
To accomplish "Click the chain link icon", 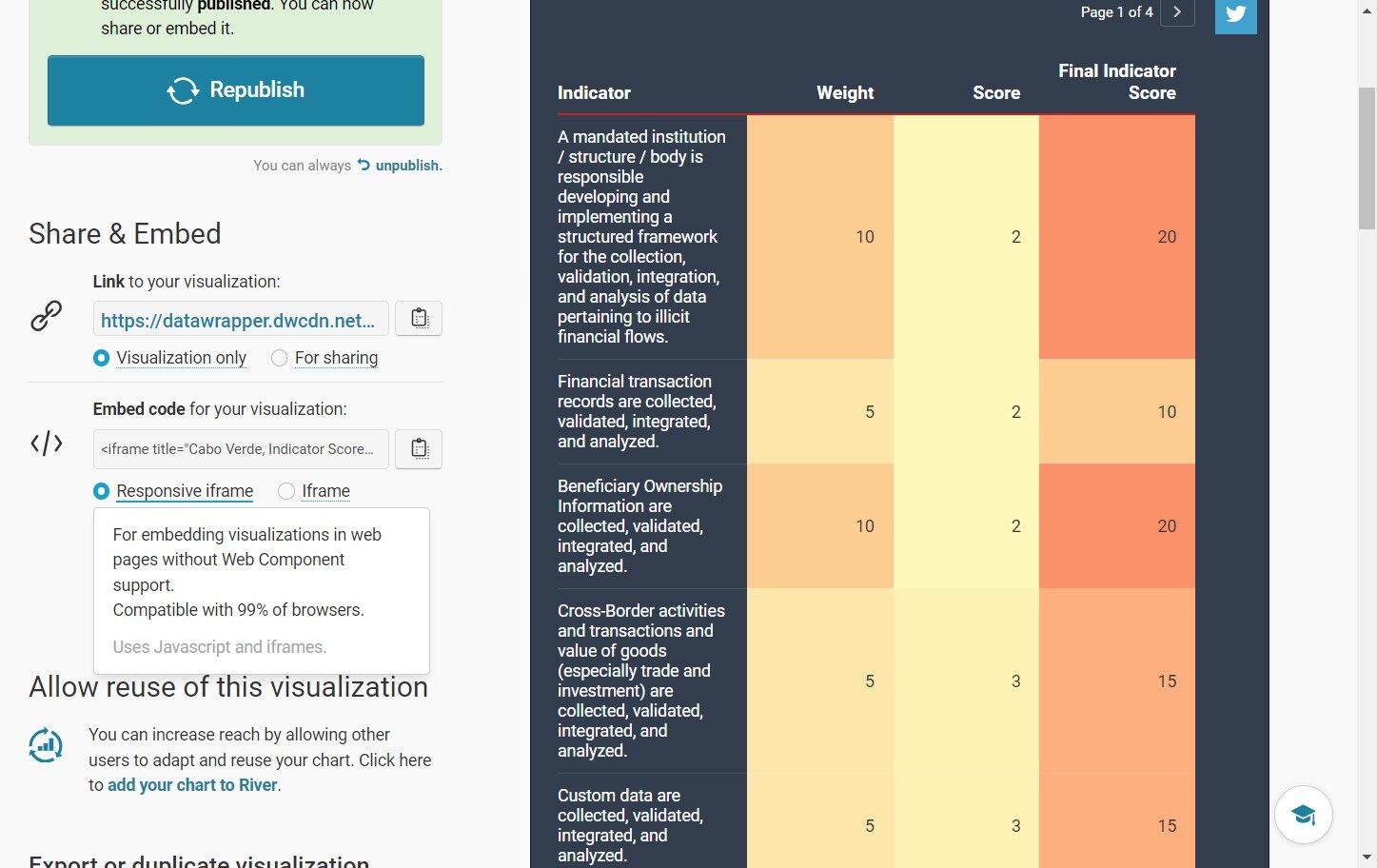I will [47, 315].
